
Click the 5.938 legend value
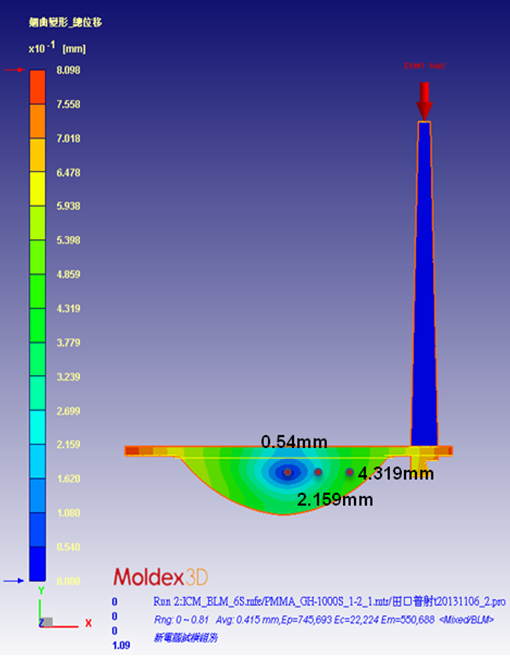[x=68, y=206]
